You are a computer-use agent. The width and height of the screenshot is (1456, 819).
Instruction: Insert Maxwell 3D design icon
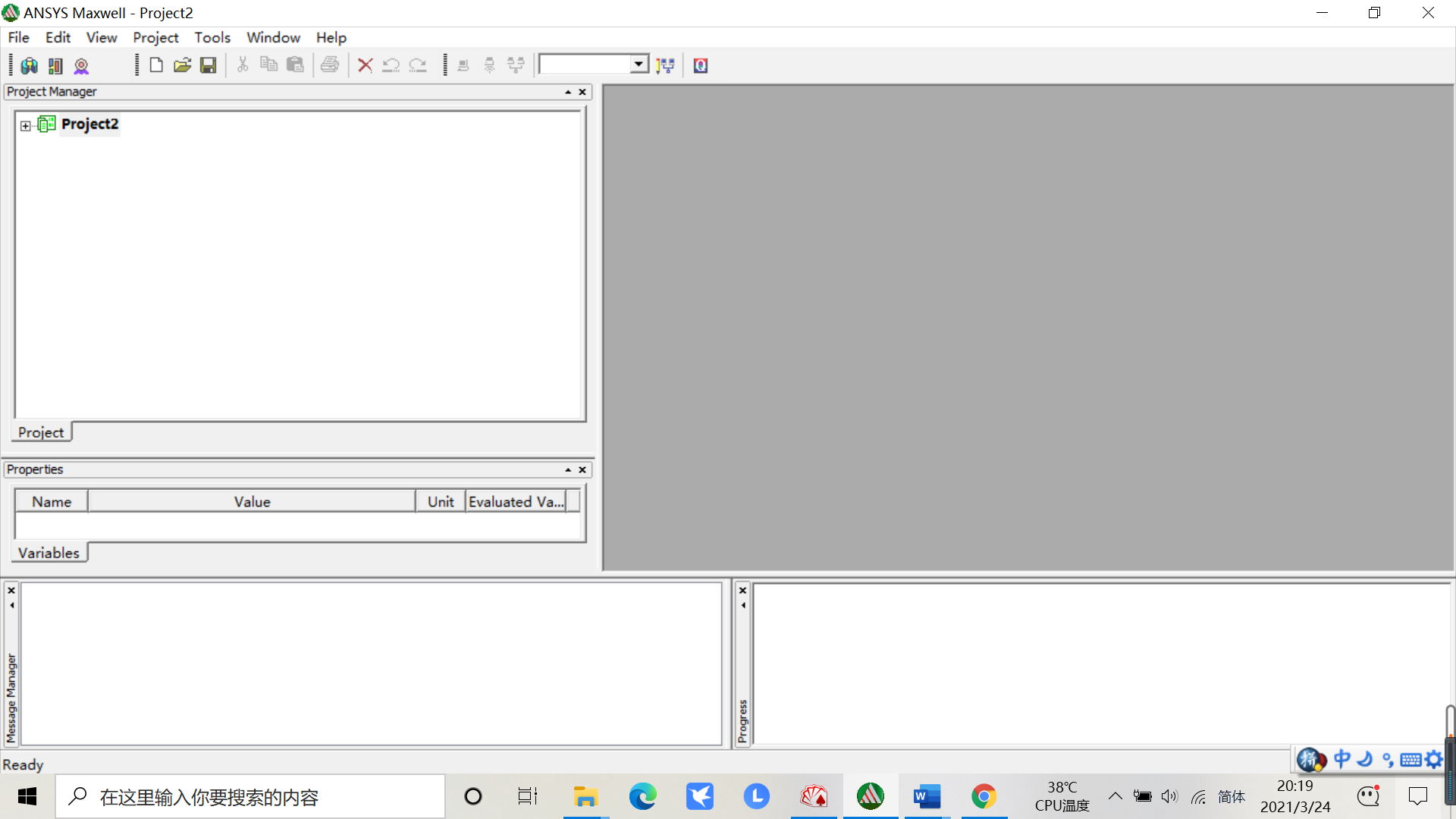[x=30, y=66]
